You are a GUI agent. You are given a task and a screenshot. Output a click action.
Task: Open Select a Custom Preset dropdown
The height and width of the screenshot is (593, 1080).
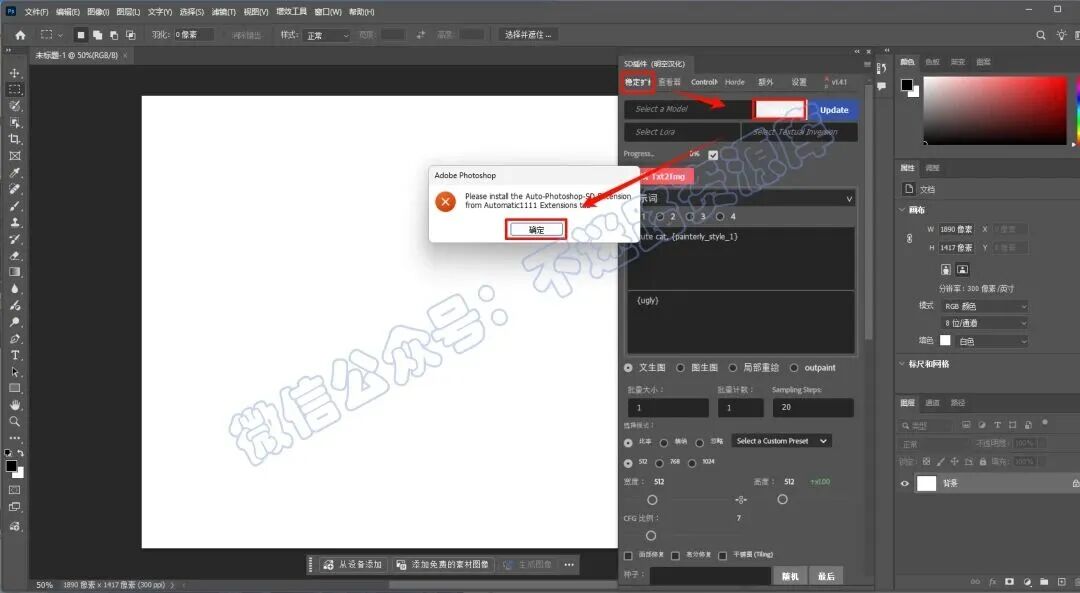point(781,441)
